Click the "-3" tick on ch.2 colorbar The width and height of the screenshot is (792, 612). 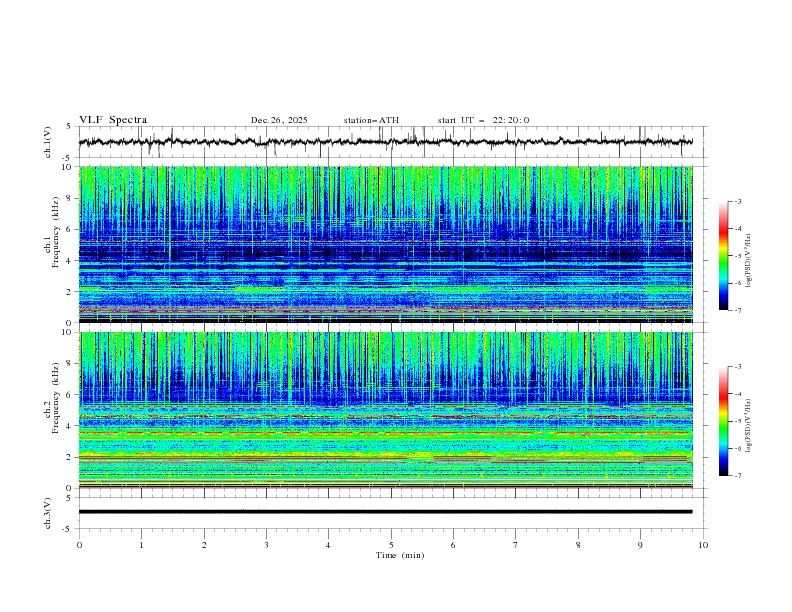click(x=737, y=367)
